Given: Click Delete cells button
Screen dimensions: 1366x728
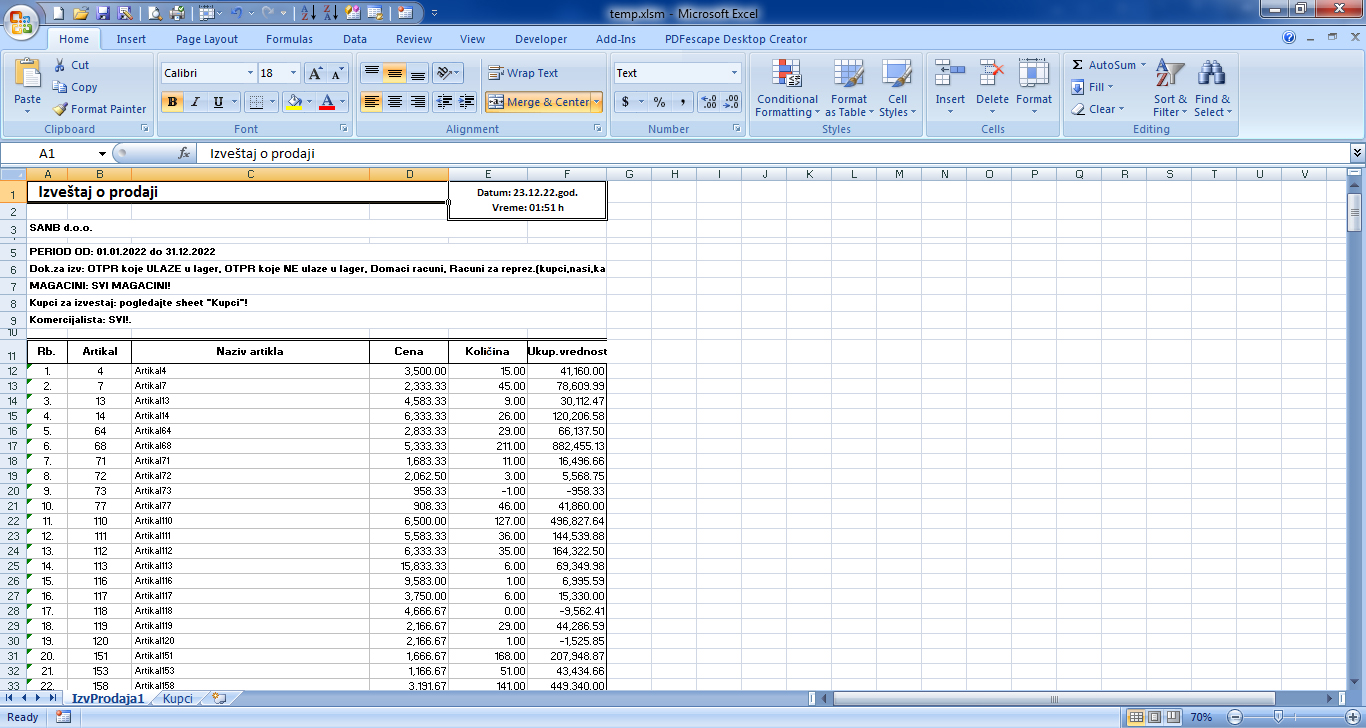Looking at the screenshot, I should click(x=992, y=88).
